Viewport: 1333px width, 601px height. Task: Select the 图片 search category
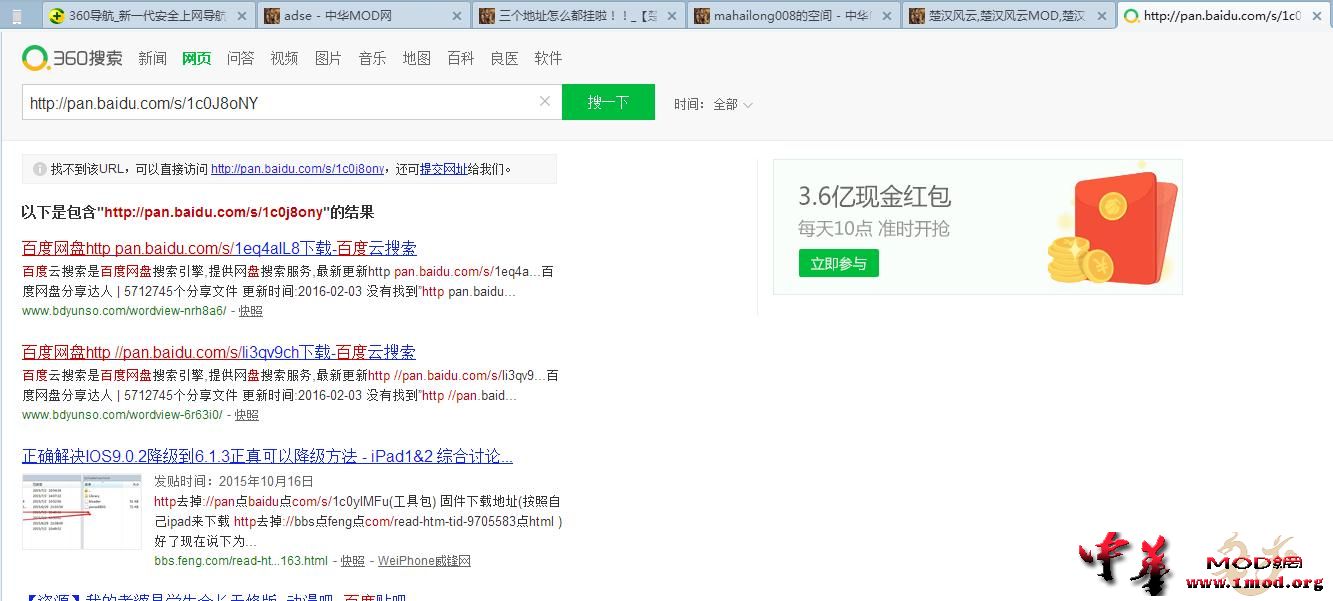click(x=328, y=58)
